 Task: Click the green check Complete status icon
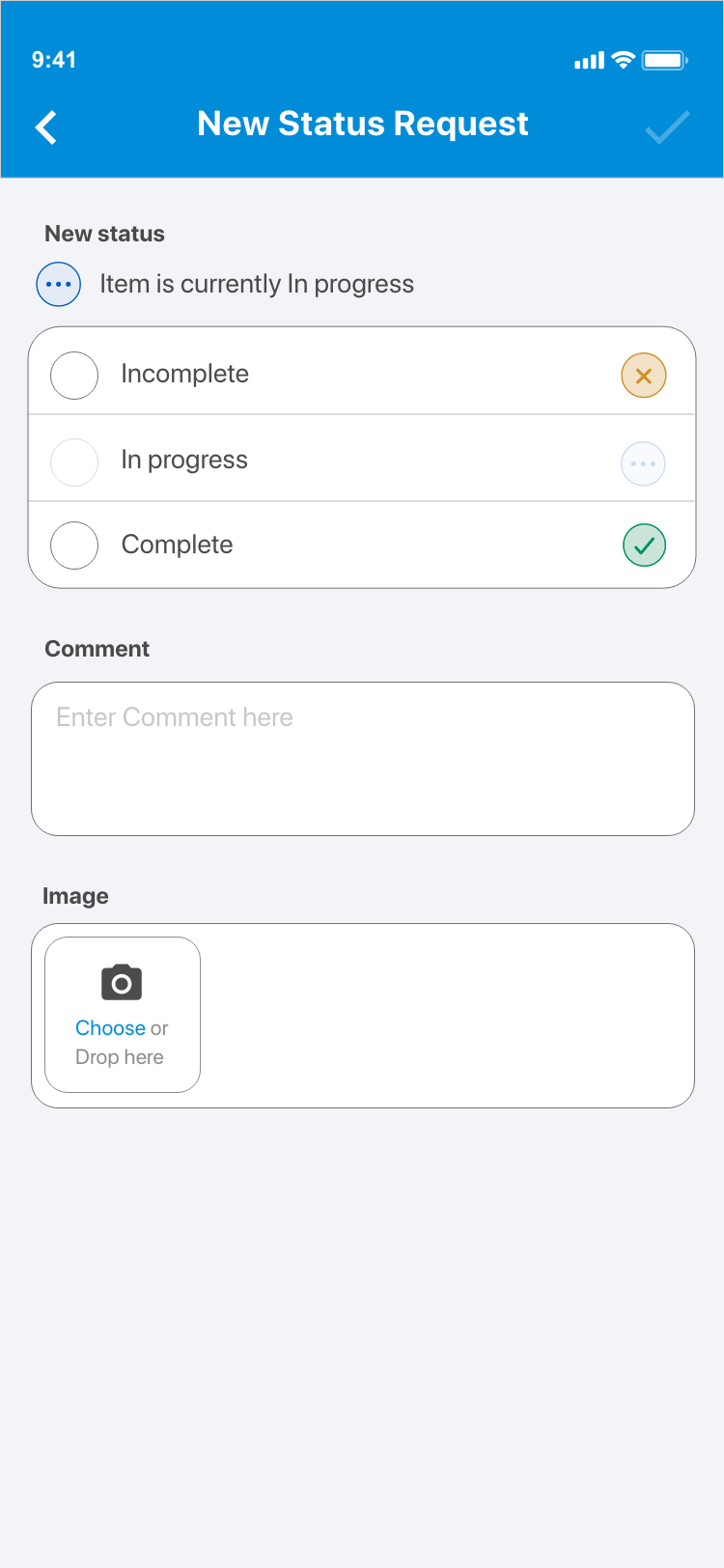pyautogui.click(x=644, y=545)
